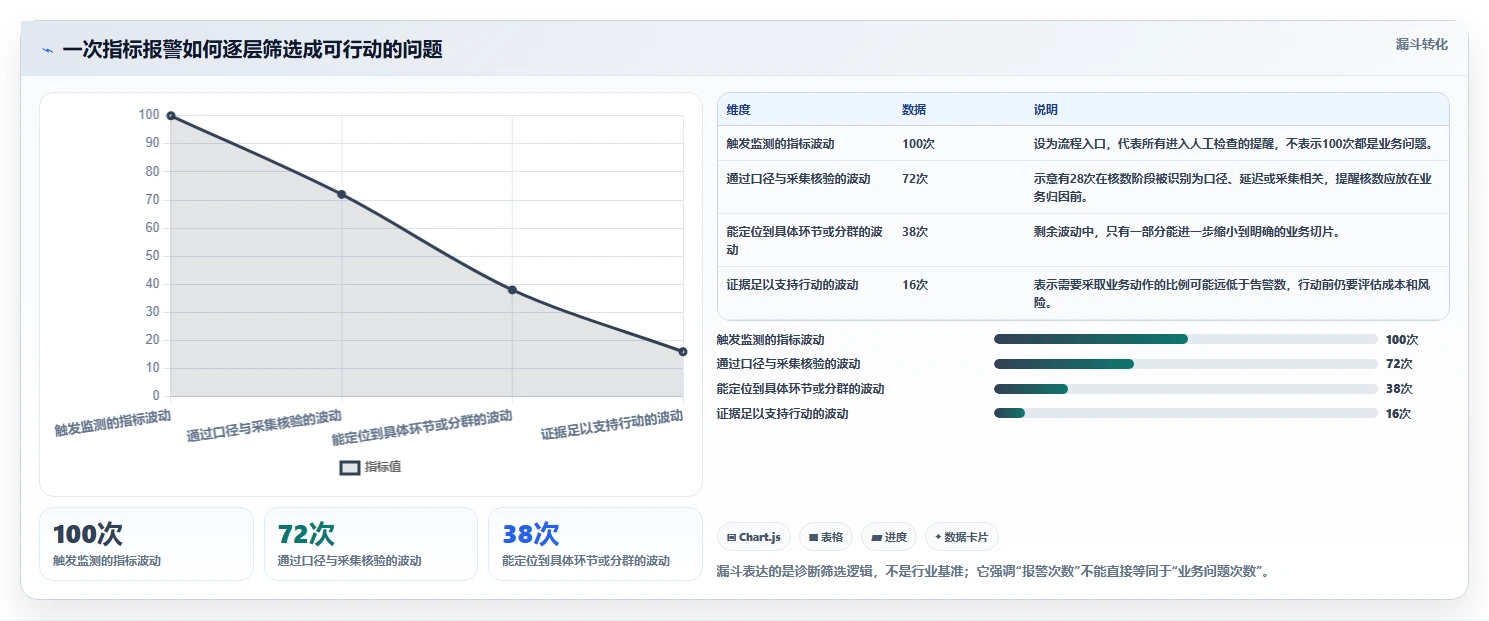Screen dimensions: 1489x621
Task: Click the 100次 label beside the progress bar
Action: [1402, 340]
